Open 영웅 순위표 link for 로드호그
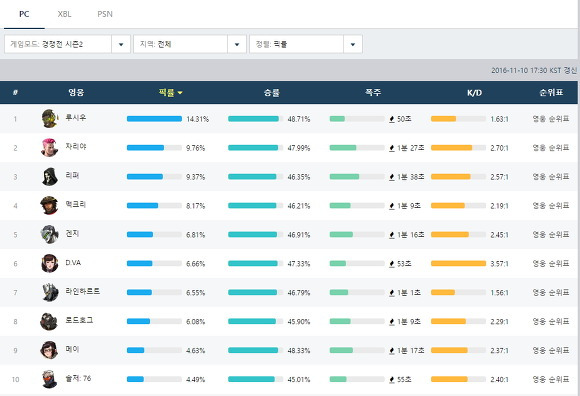580x396 pixels. click(x=551, y=321)
